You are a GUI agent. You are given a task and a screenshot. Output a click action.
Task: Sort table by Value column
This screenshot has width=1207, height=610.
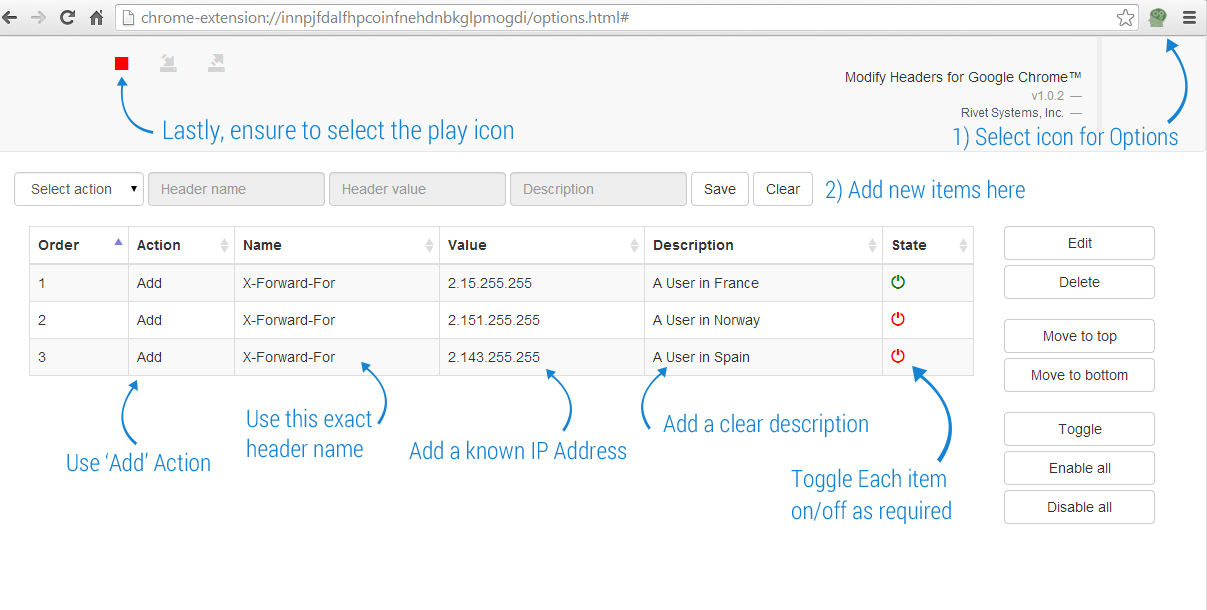pos(542,245)
